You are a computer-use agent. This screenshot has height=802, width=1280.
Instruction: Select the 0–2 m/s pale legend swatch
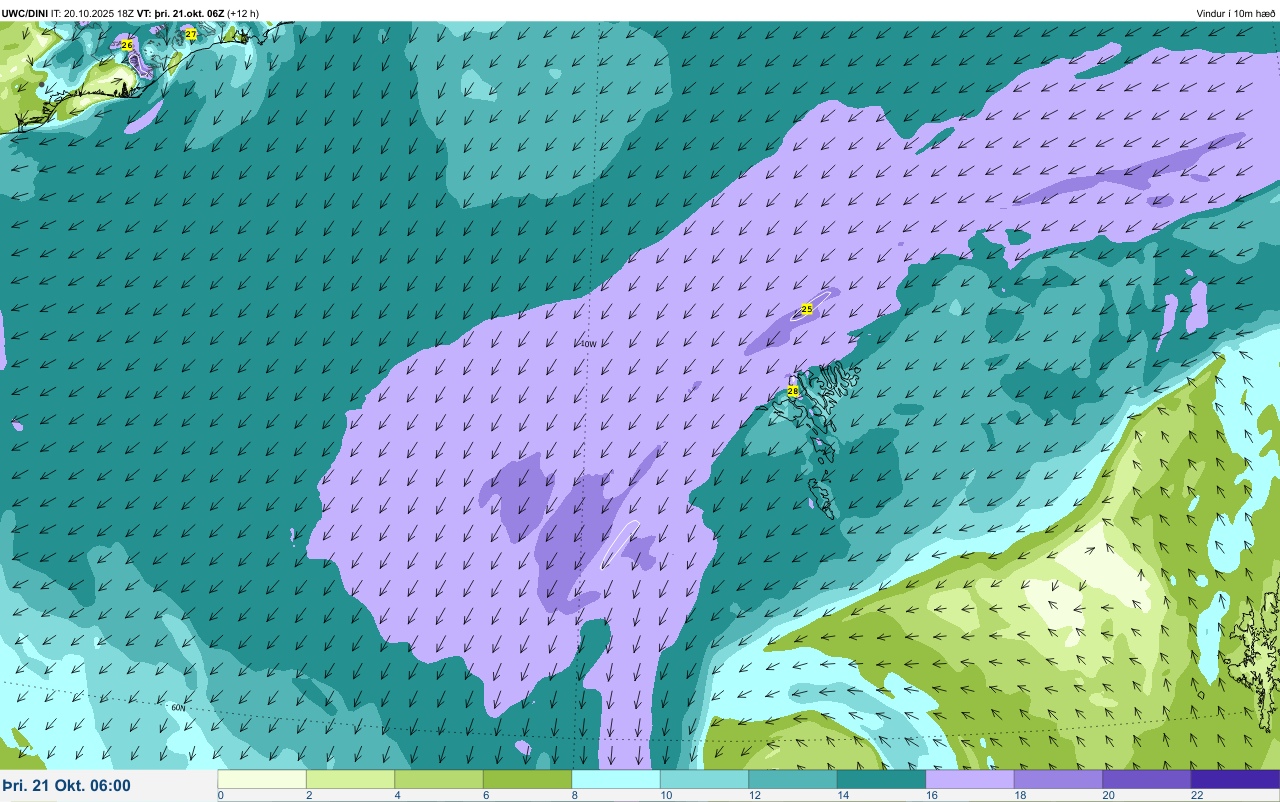pyautogui.click(x=262, y=779)
